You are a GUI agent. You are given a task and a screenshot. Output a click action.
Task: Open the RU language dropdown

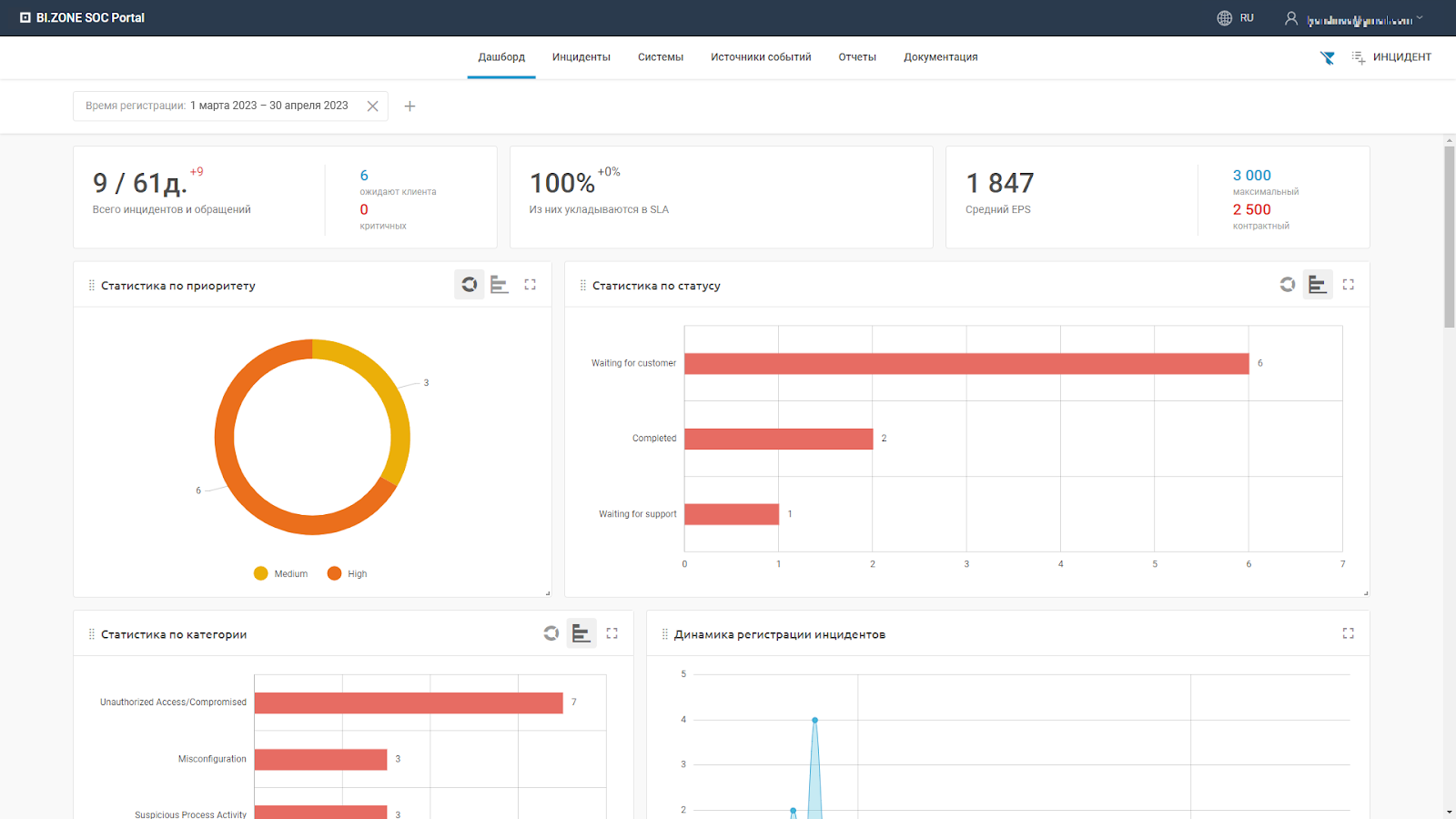pyautogui.click(x=1246, y=18)
